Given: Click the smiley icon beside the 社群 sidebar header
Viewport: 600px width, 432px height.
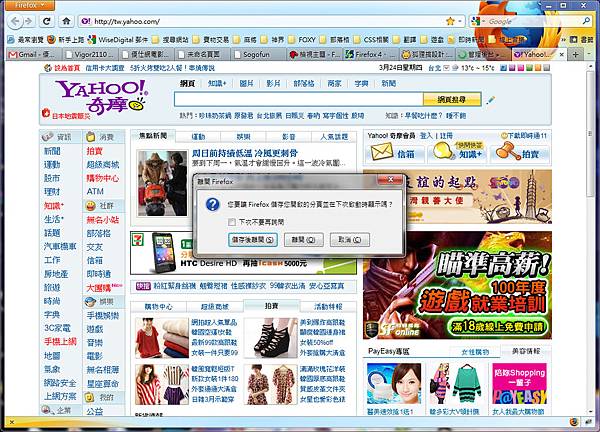Looking at the screenshot, I should (90, 205).
